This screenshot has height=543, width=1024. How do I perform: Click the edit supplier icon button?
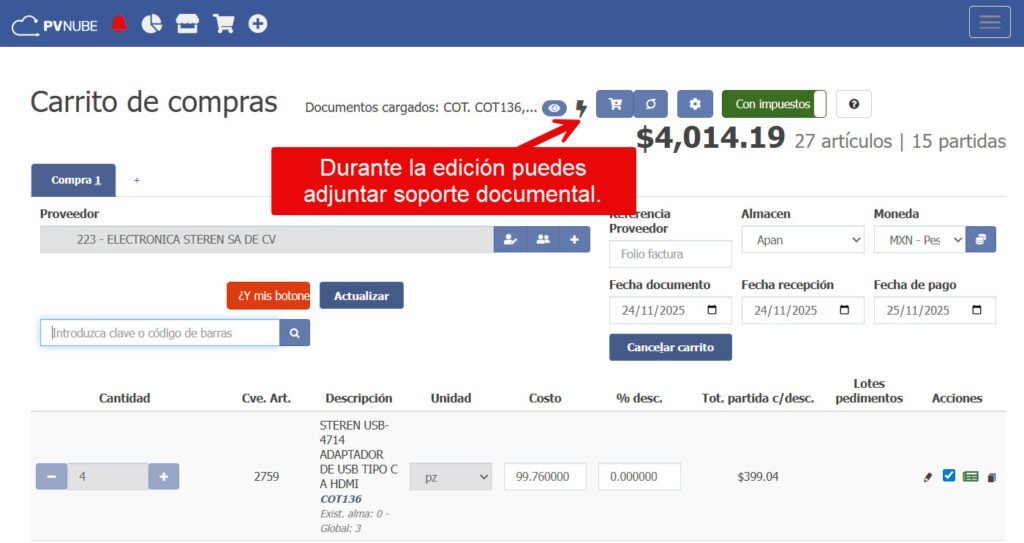coord(510,240)
